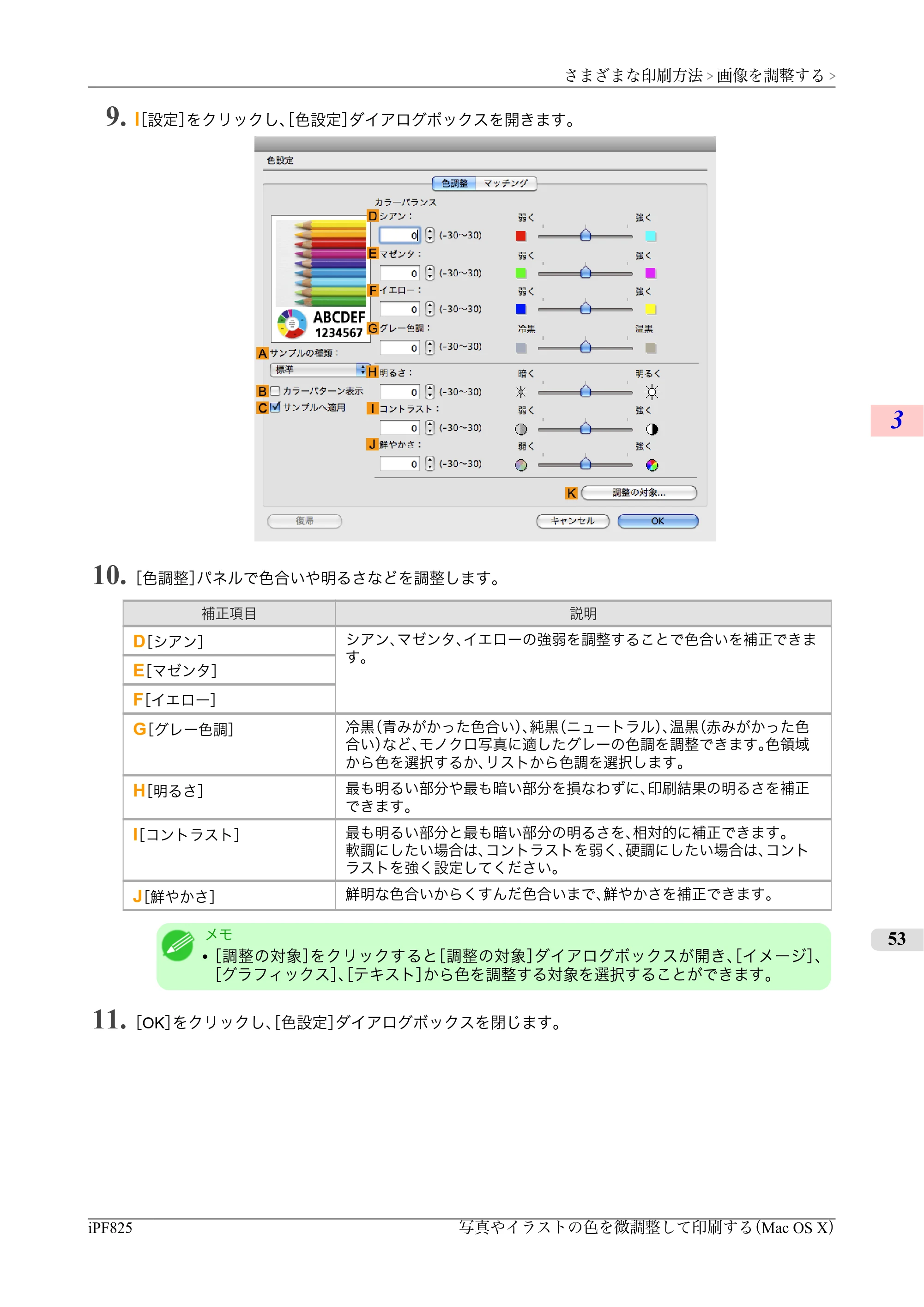
Task: Click the yellow swatch for stronger yellow
Action: [651, 309]
